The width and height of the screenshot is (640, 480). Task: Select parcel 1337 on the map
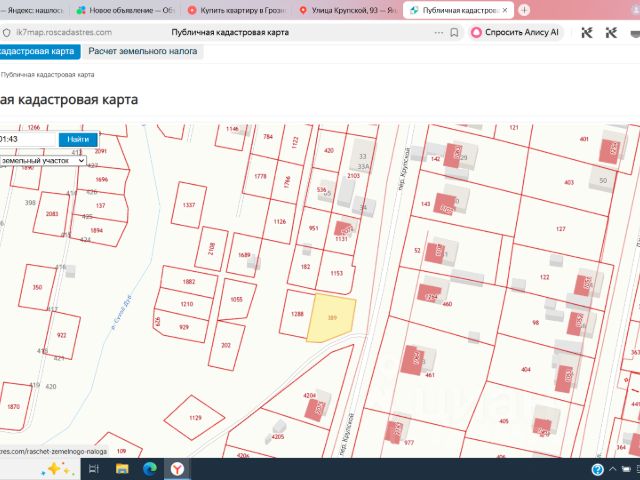point(189,205)
